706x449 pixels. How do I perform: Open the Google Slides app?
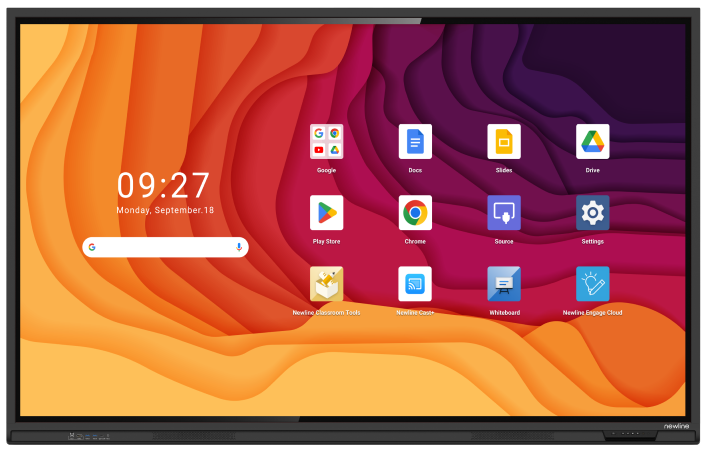tap(504, 142)
